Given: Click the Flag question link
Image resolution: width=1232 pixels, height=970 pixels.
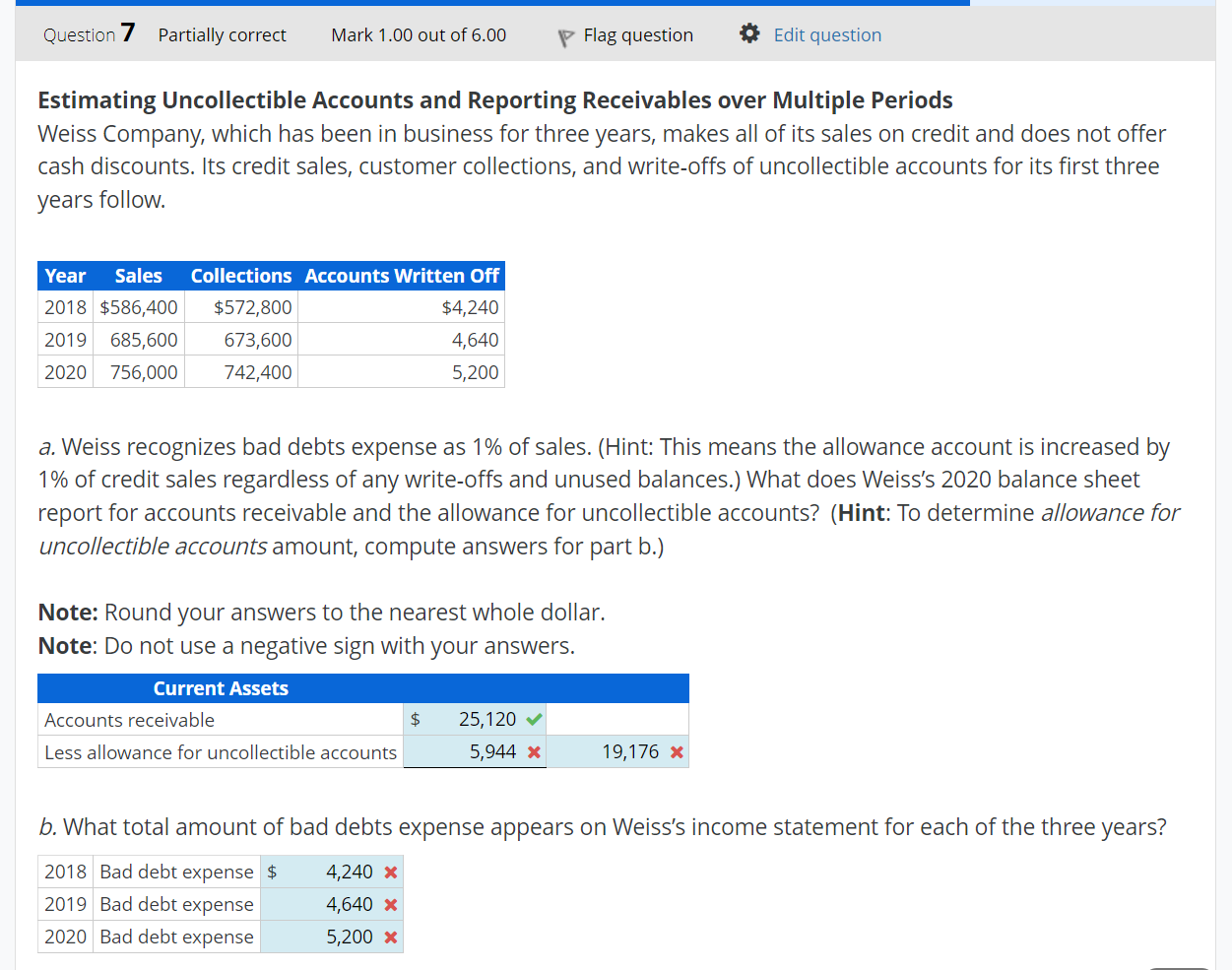Looking at the screenshot, I should pyautogui.click(x=637, y=33).
